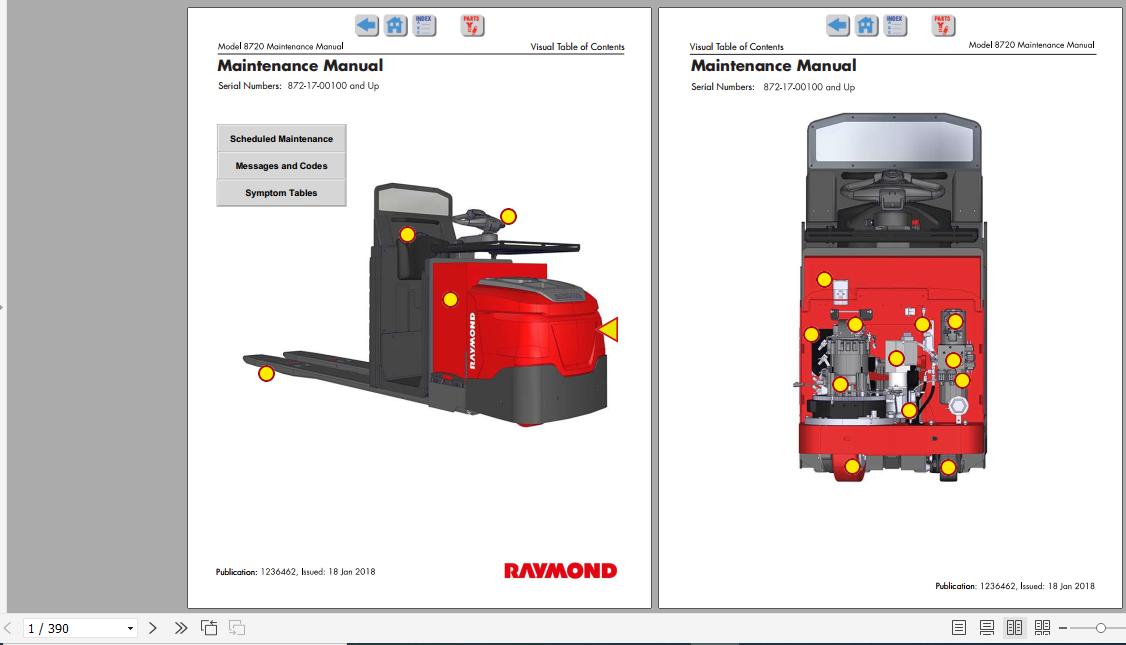
Task: Switch to single page view
Action: (959, 628)
